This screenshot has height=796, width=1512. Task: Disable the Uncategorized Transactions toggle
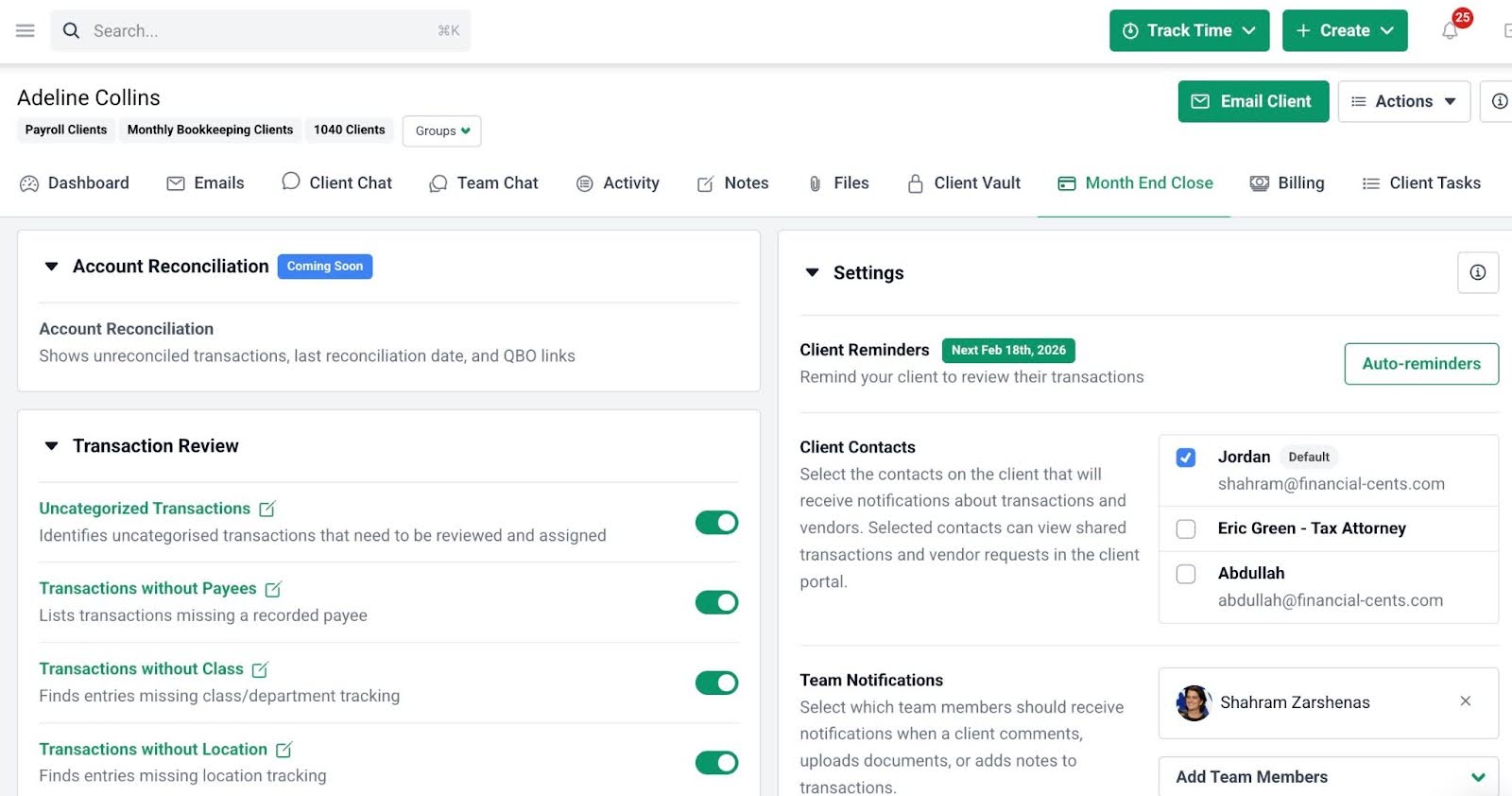point(716,523)
